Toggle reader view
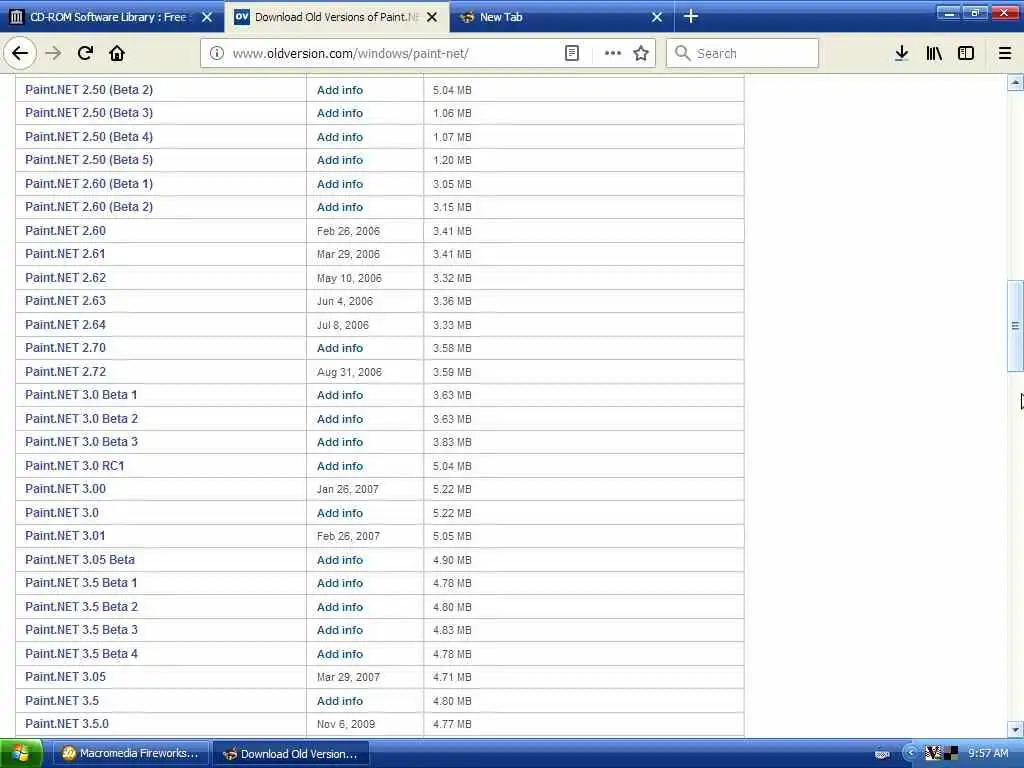Viewport: 1024px width, 768px height. pyautogui.click(x=571, y=53)
